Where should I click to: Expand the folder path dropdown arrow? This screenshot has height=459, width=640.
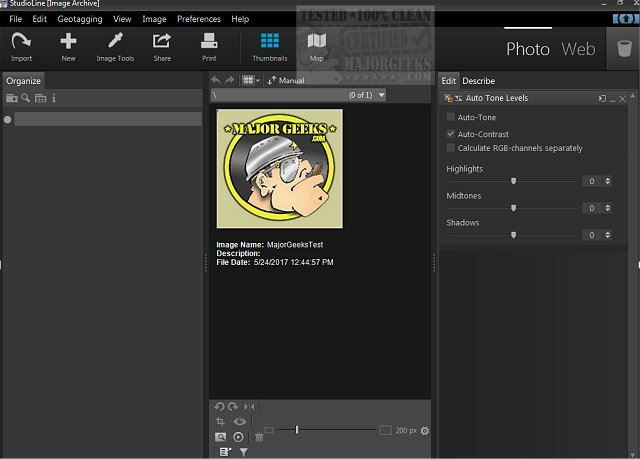(380, 95)
